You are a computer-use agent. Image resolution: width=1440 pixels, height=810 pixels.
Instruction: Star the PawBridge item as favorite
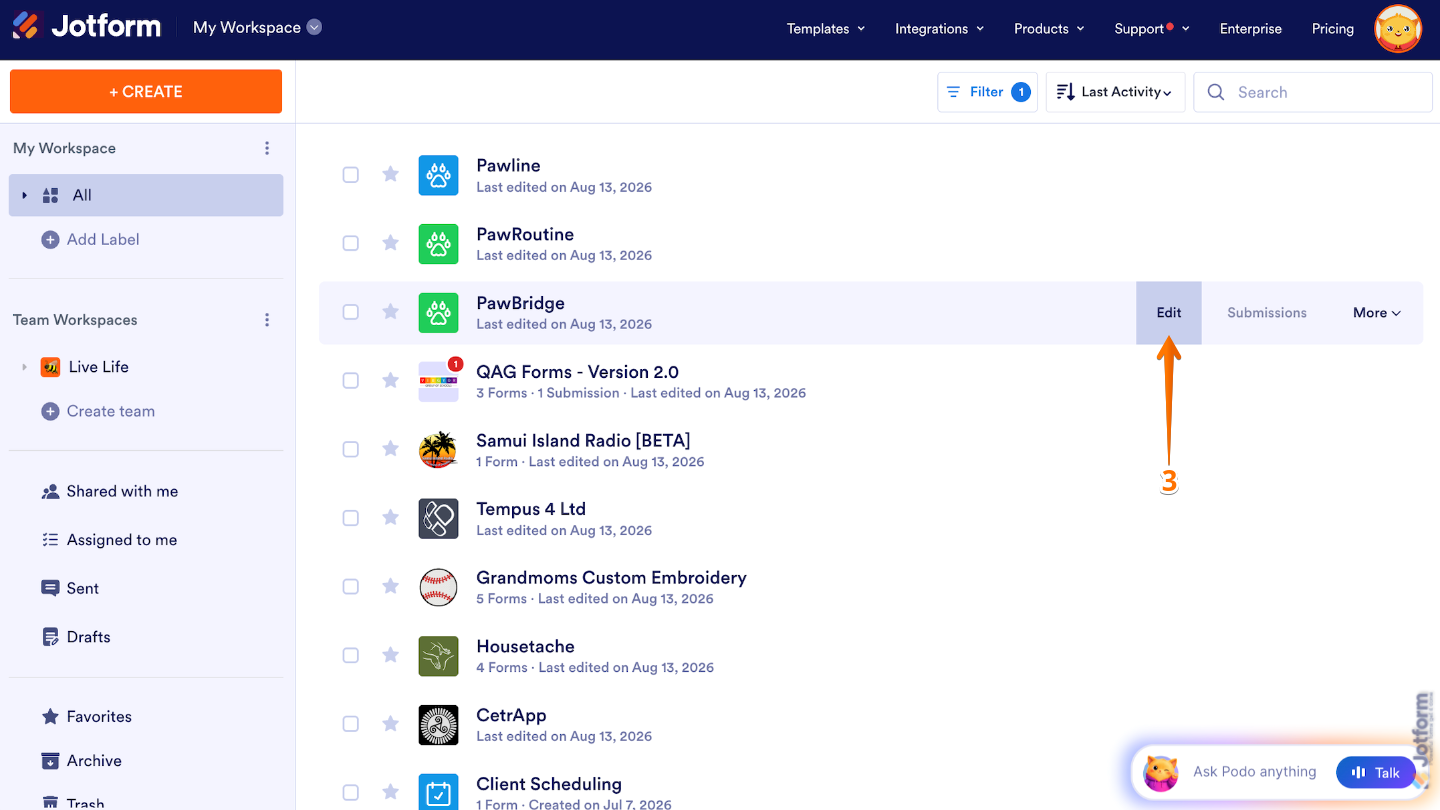[391, 312]
